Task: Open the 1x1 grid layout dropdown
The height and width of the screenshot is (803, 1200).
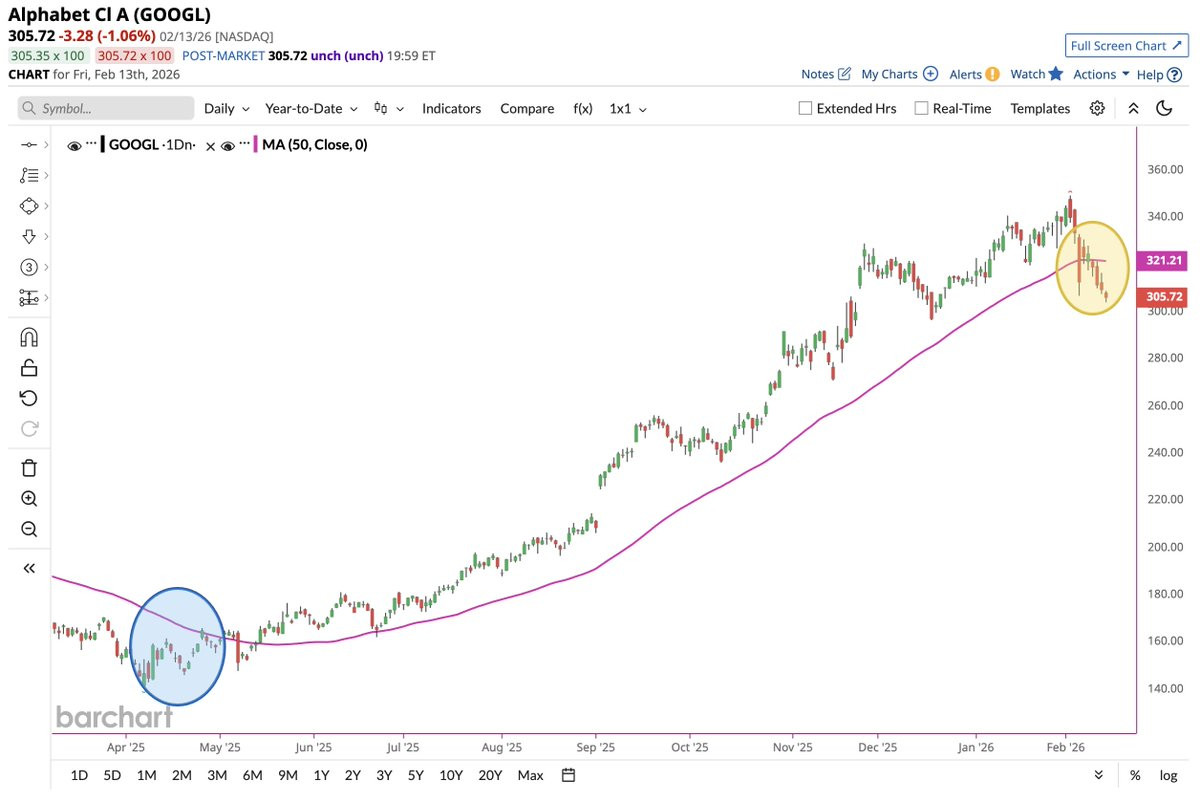Action: coord(628,108)
